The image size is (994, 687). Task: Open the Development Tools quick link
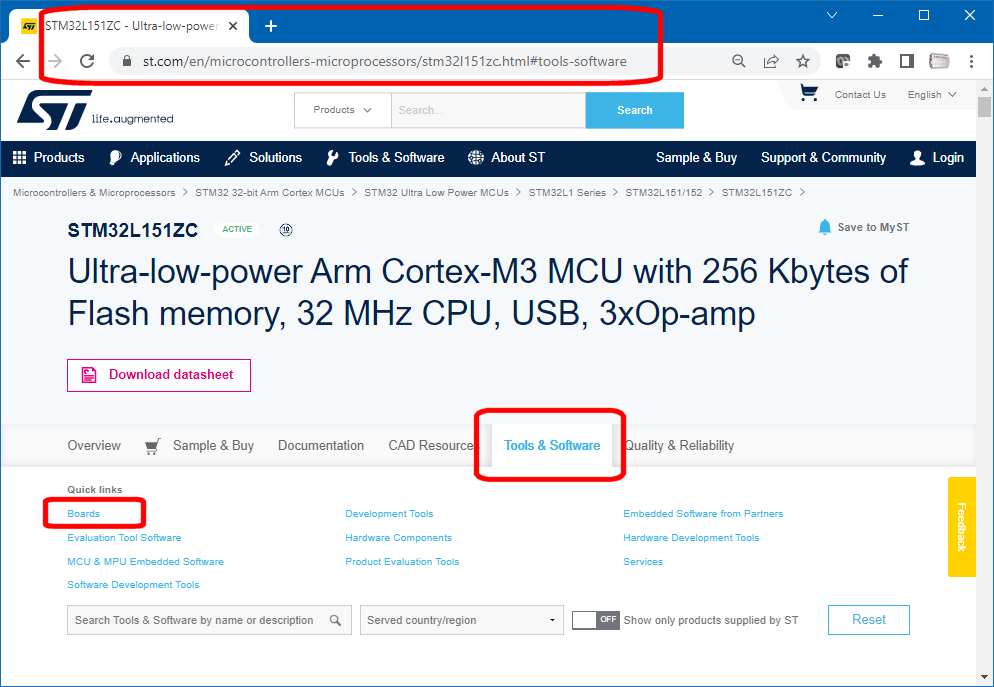[389, 513]
